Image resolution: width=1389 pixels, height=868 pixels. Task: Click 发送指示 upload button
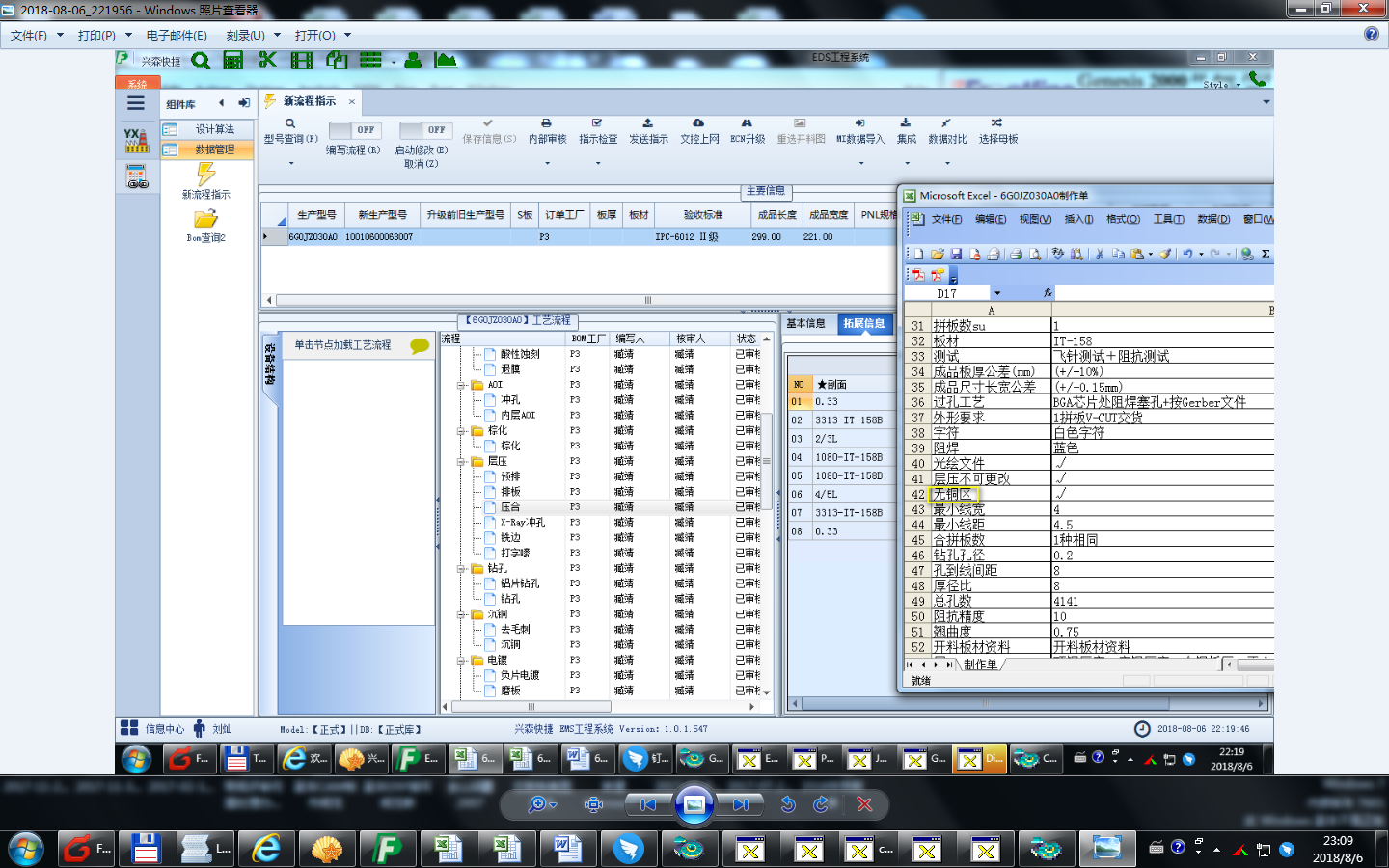[x=648, y=131]
